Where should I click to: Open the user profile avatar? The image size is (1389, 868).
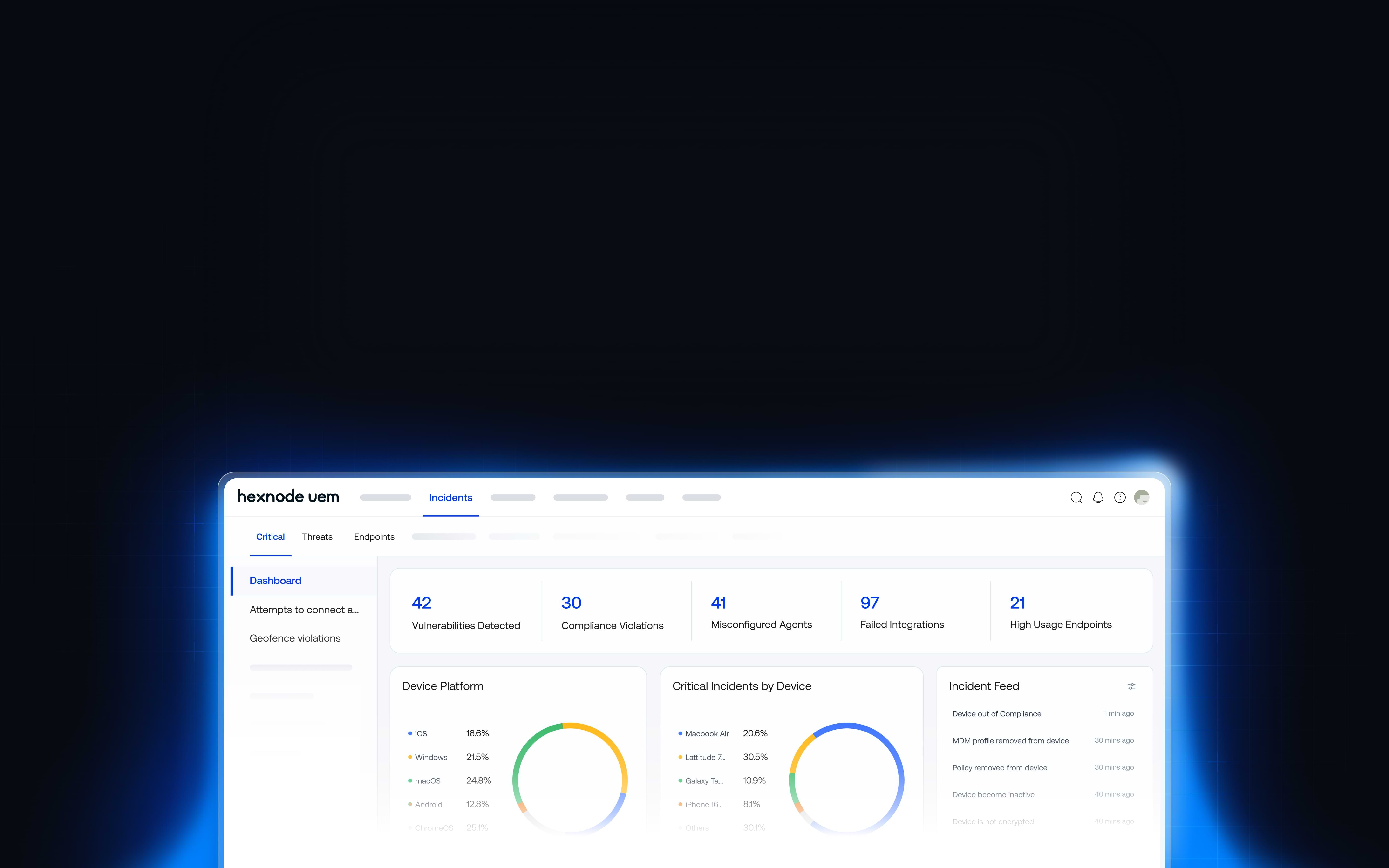pos(1142,498)
